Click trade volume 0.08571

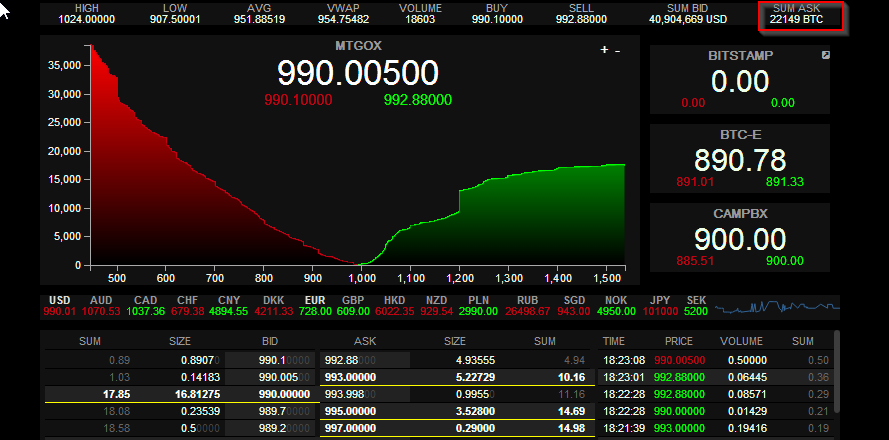[x=748, y=394]
